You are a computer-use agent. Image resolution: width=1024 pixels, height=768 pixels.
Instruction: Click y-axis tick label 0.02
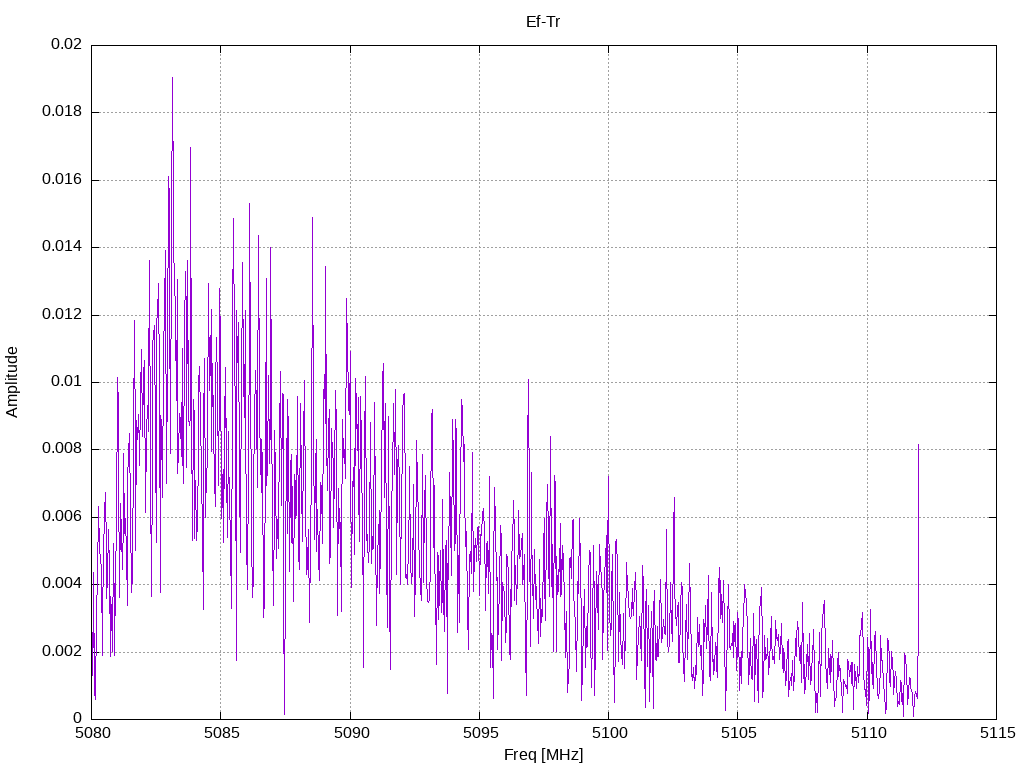click(x=67, y=44)
